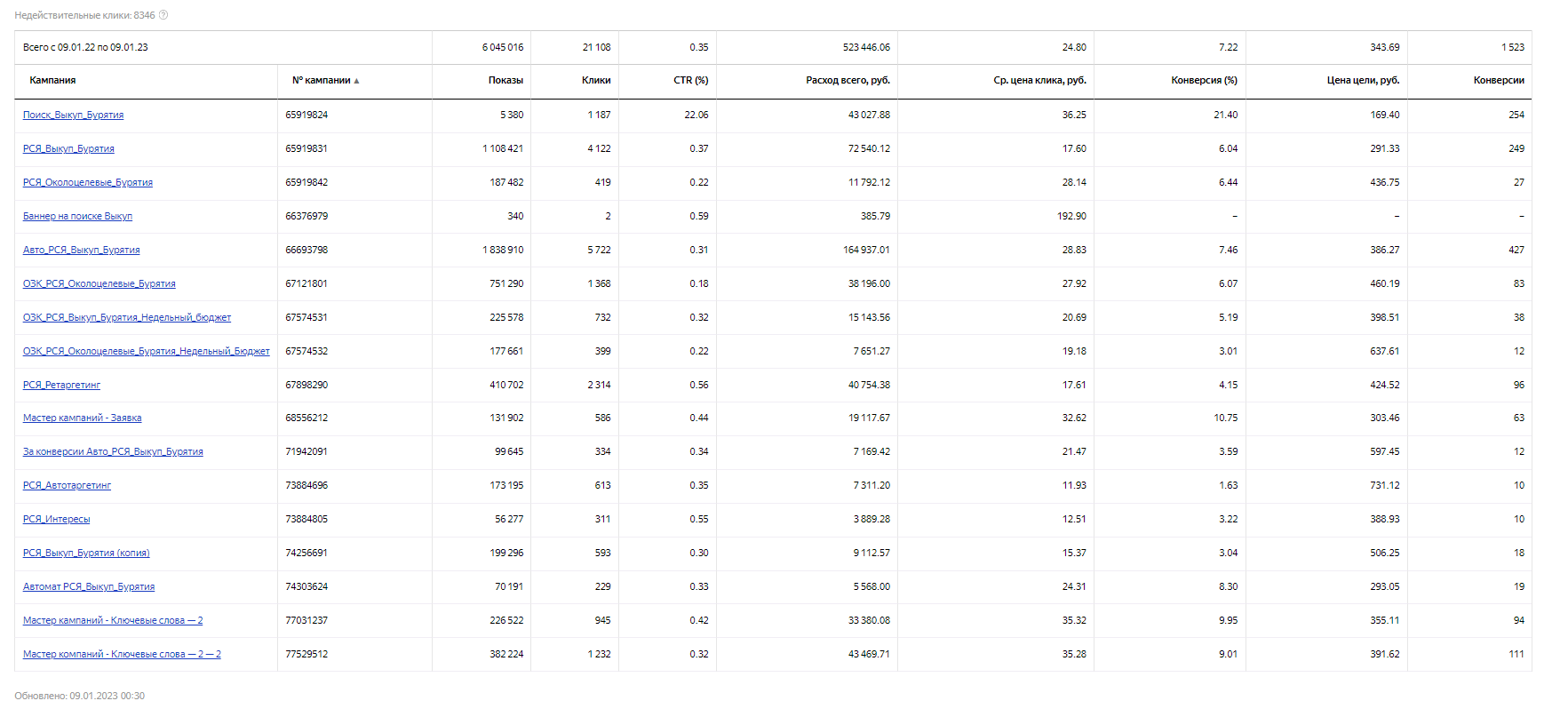Click the help icon beside Недействительные клики

pyautogui.click(x=163, y=15)
